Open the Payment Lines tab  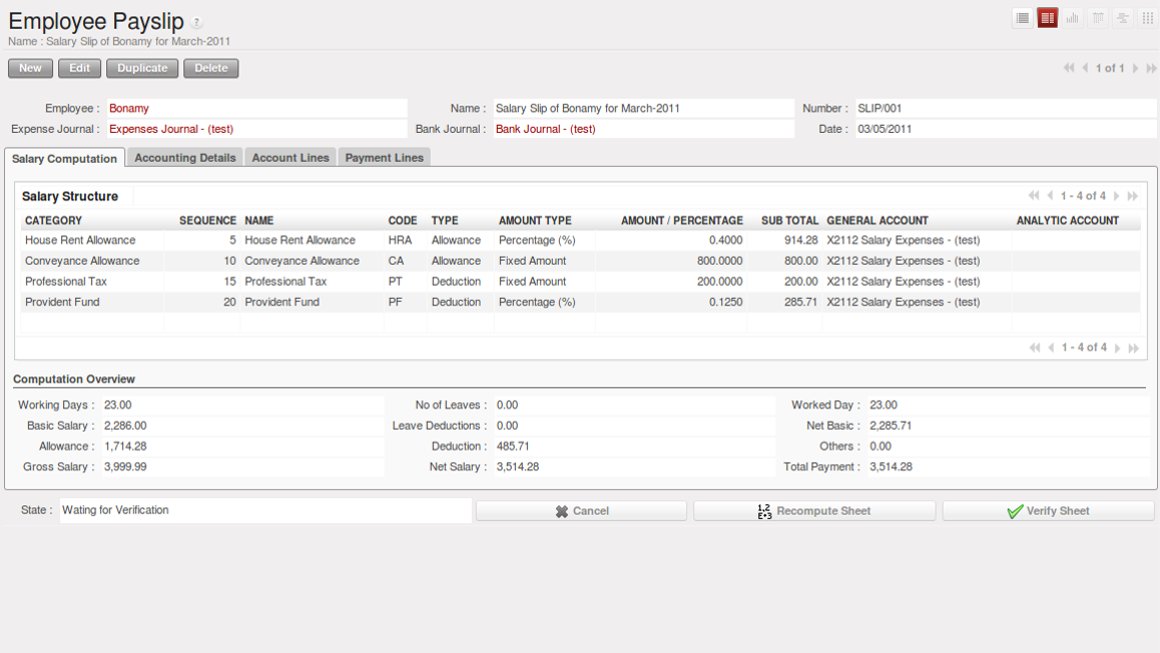[384, 158]
